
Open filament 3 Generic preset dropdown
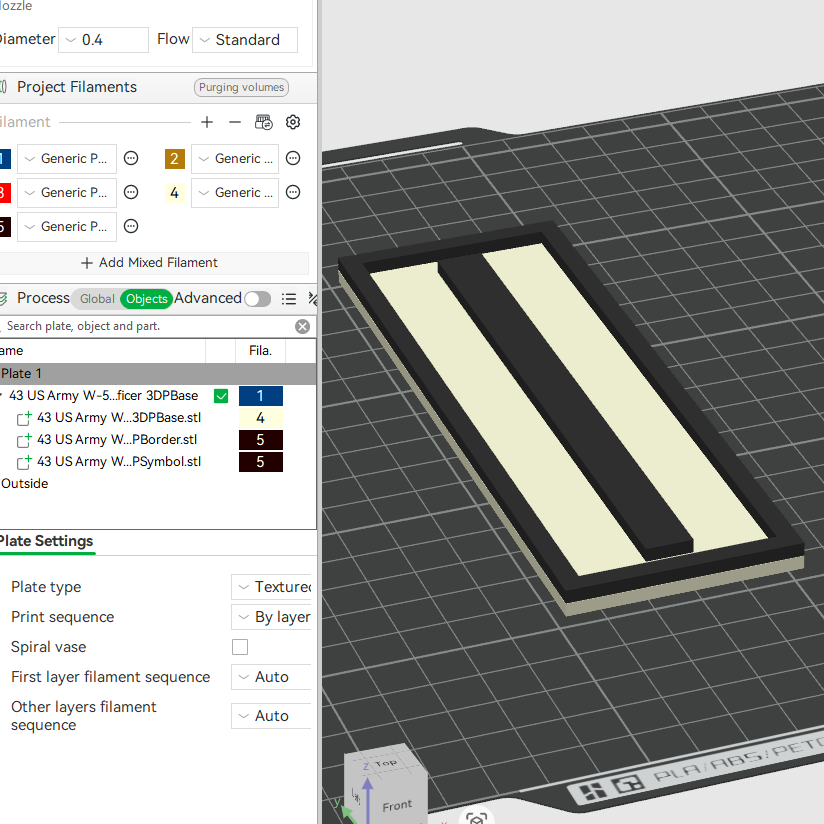coord(67,193)
